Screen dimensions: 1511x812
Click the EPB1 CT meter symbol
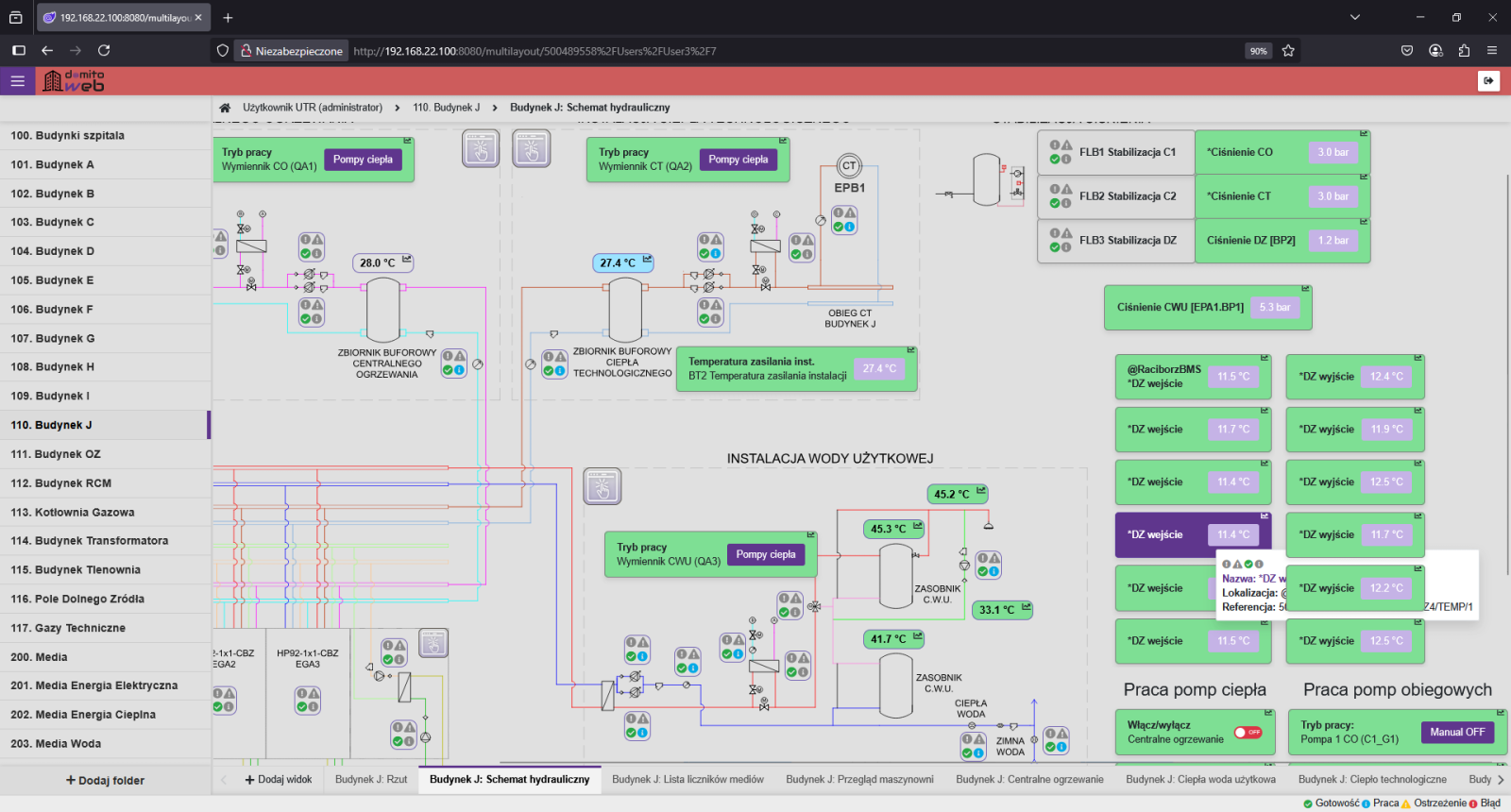tap(849, 166)
